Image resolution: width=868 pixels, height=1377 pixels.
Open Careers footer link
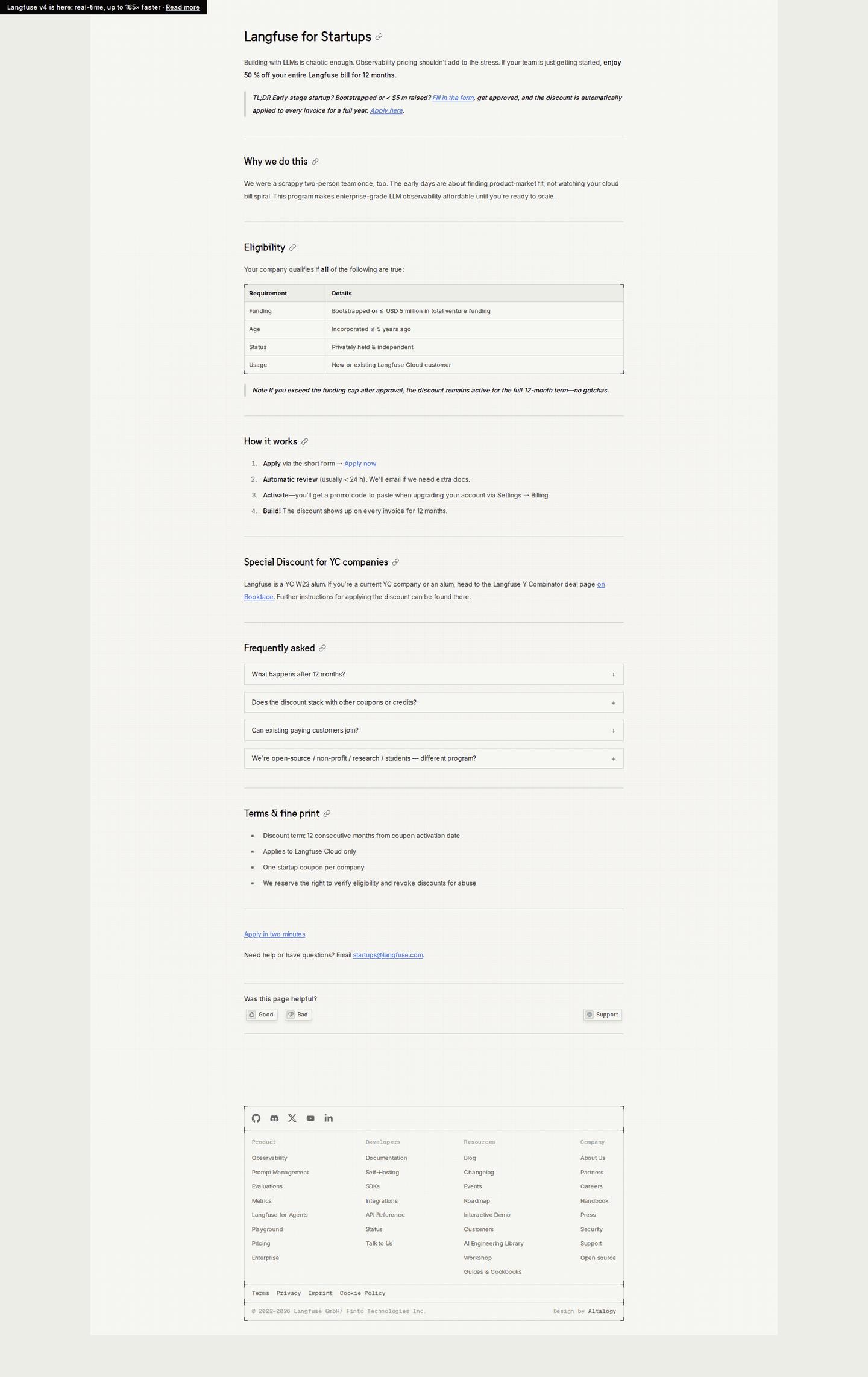[x=591, y=1186]
